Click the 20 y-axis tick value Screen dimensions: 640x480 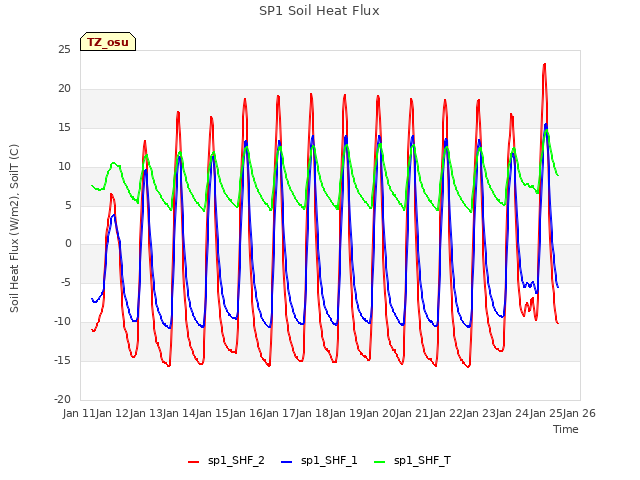[x=64, y=88]
